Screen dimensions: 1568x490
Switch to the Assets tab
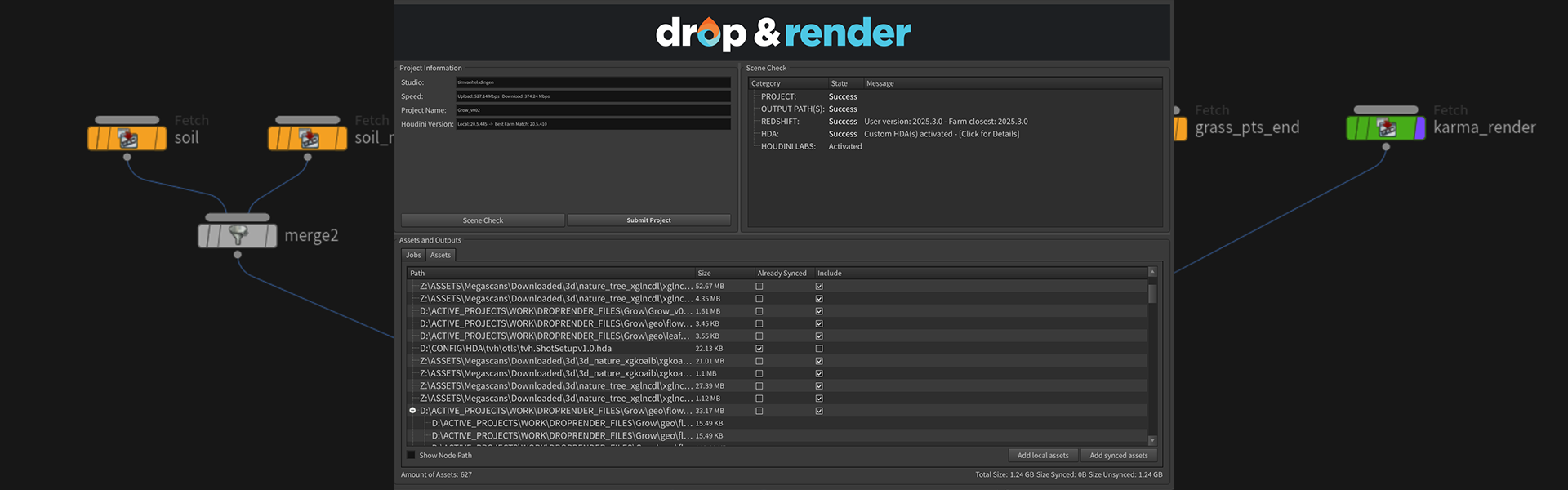pyautogui.click(x=440, y=255)
